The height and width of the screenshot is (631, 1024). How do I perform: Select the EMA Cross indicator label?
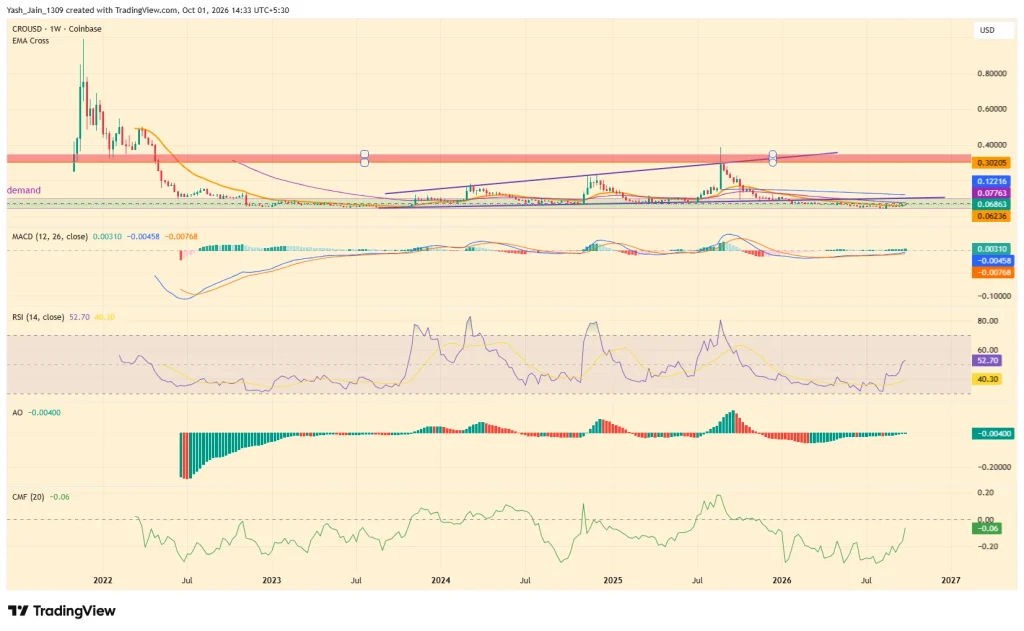[x=31, y=40]
